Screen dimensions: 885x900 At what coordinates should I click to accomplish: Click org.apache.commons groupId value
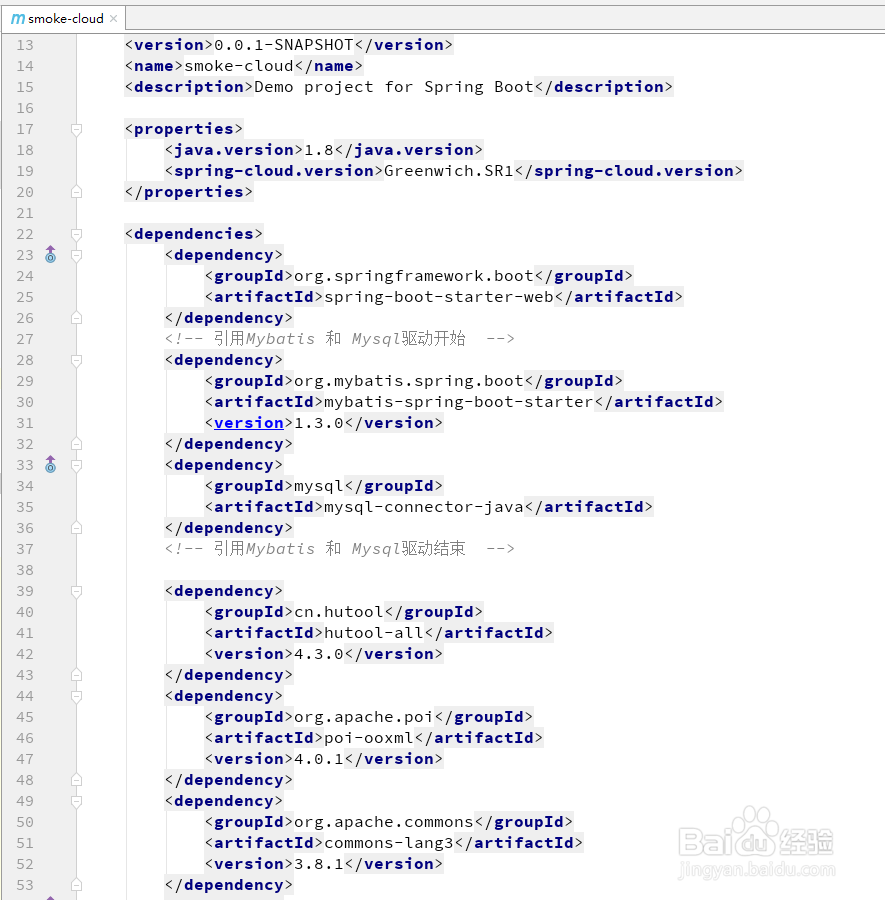pos(383,822)
